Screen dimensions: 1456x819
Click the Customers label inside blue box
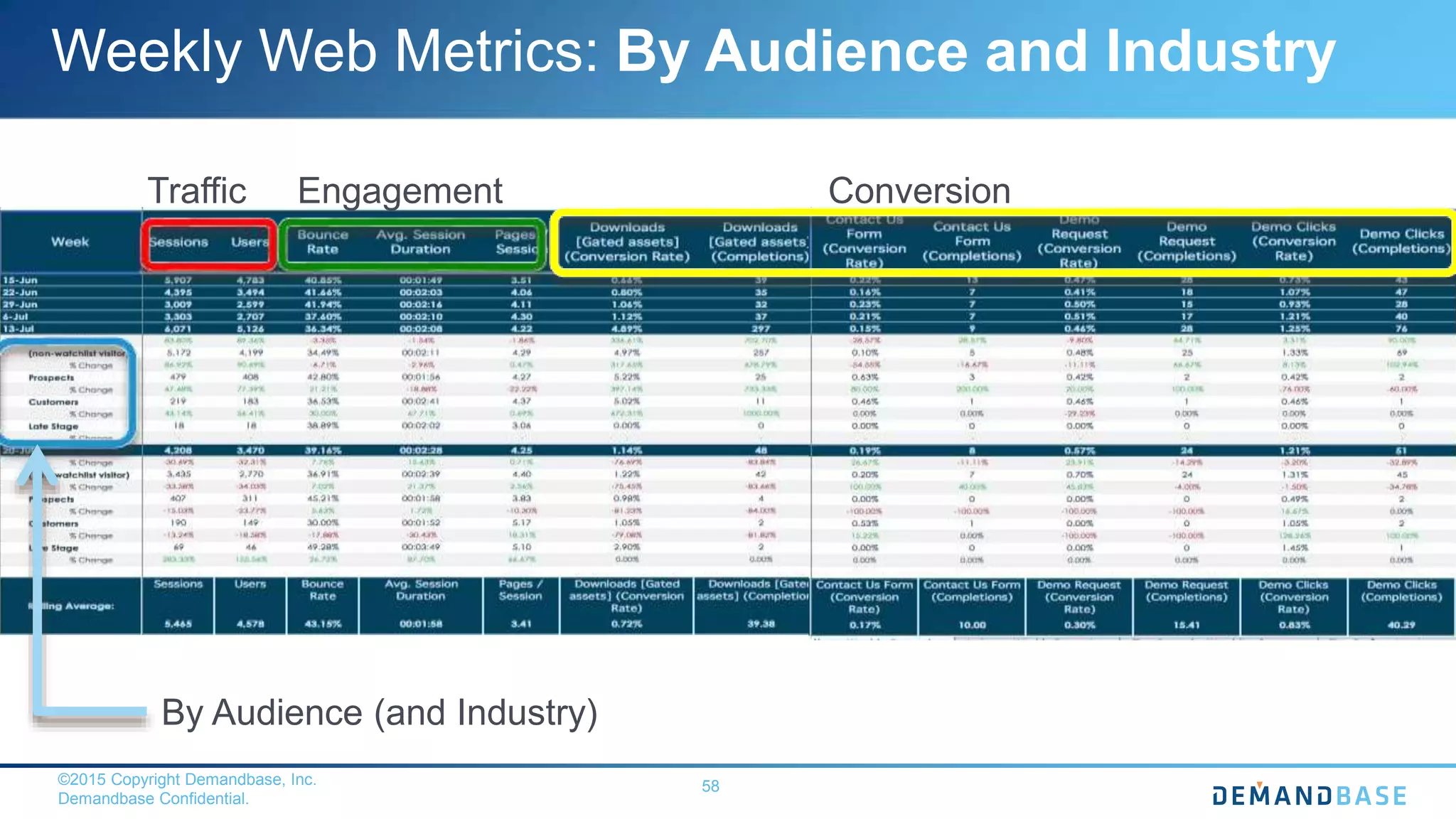coord(53,402)
